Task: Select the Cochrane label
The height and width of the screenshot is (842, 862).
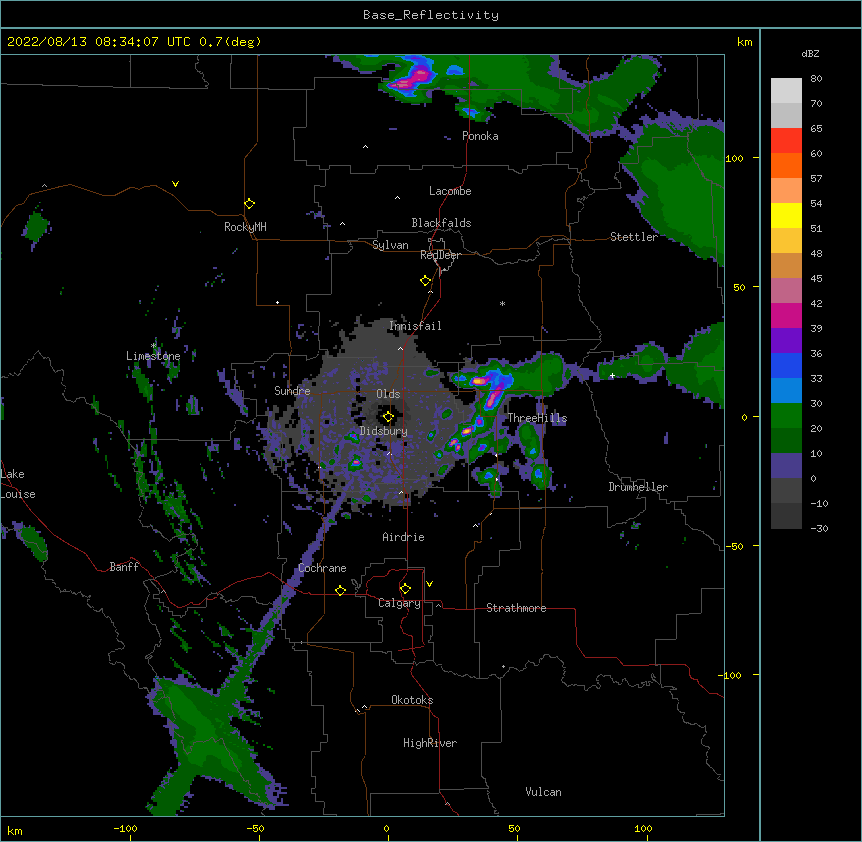Action: click(322, 568)
